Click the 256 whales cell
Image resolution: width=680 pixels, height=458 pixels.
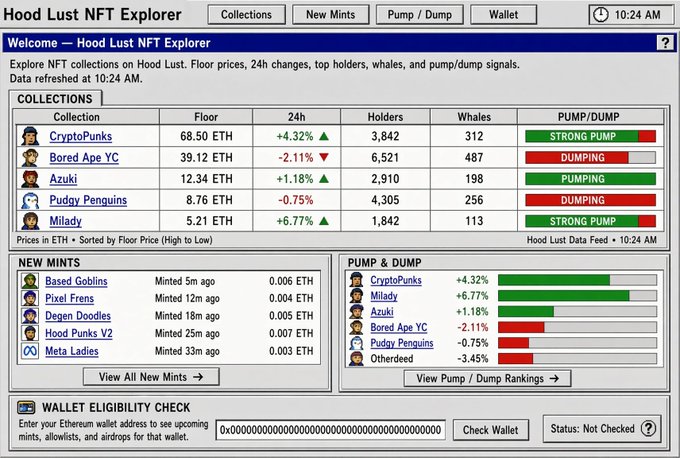(x=474, y=200)
